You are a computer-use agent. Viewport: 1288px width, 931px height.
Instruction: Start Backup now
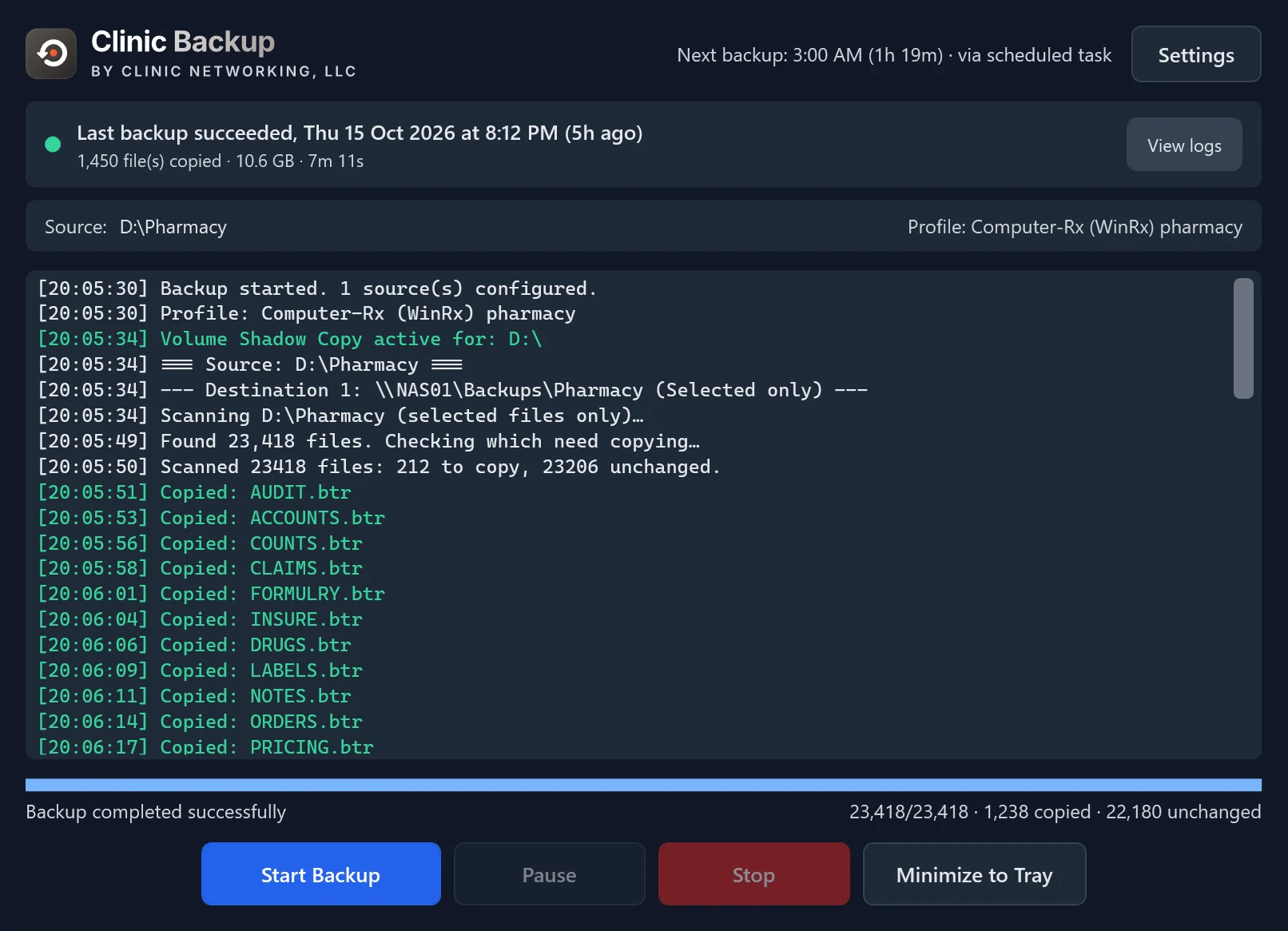point(321,874)
